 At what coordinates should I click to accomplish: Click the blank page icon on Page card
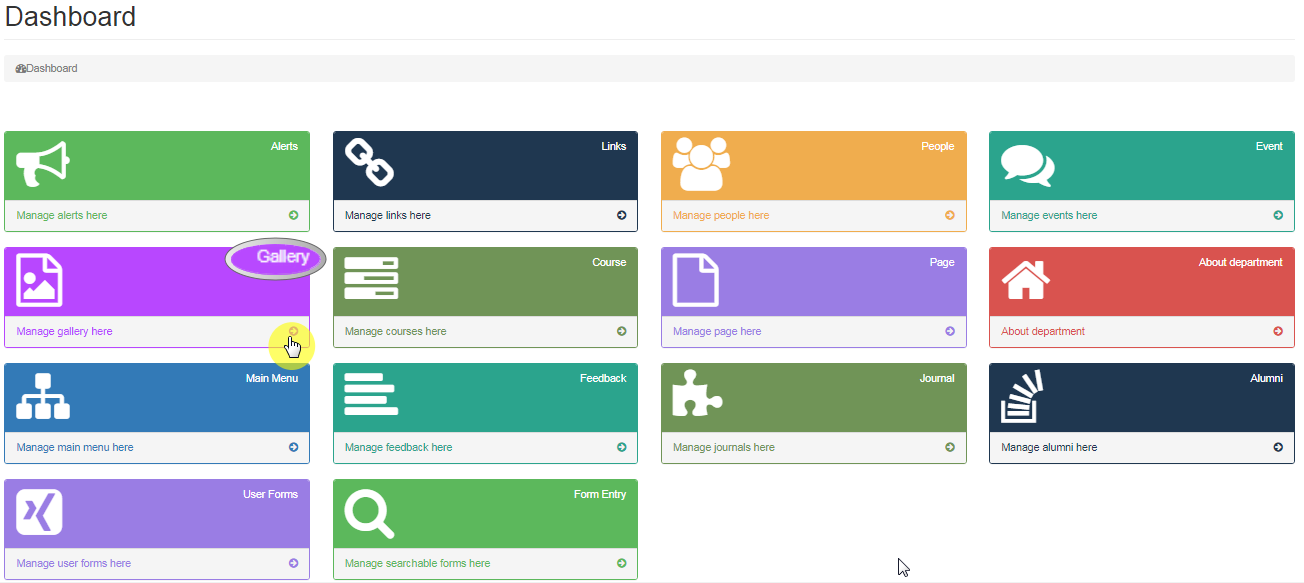click(695, 280)
